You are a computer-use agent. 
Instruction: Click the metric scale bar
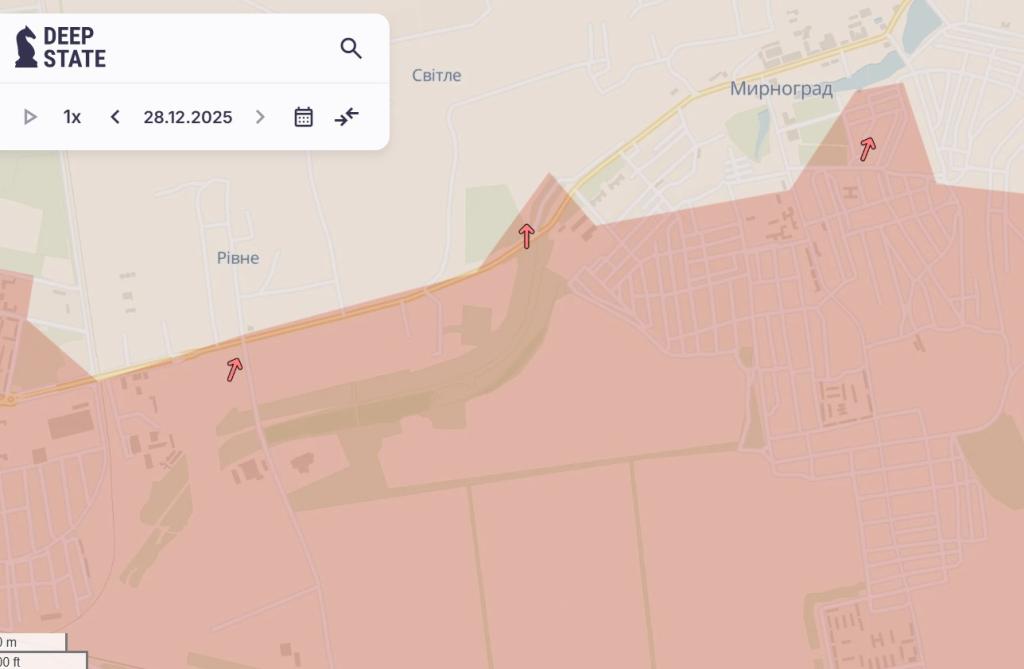tap(32, 642)
